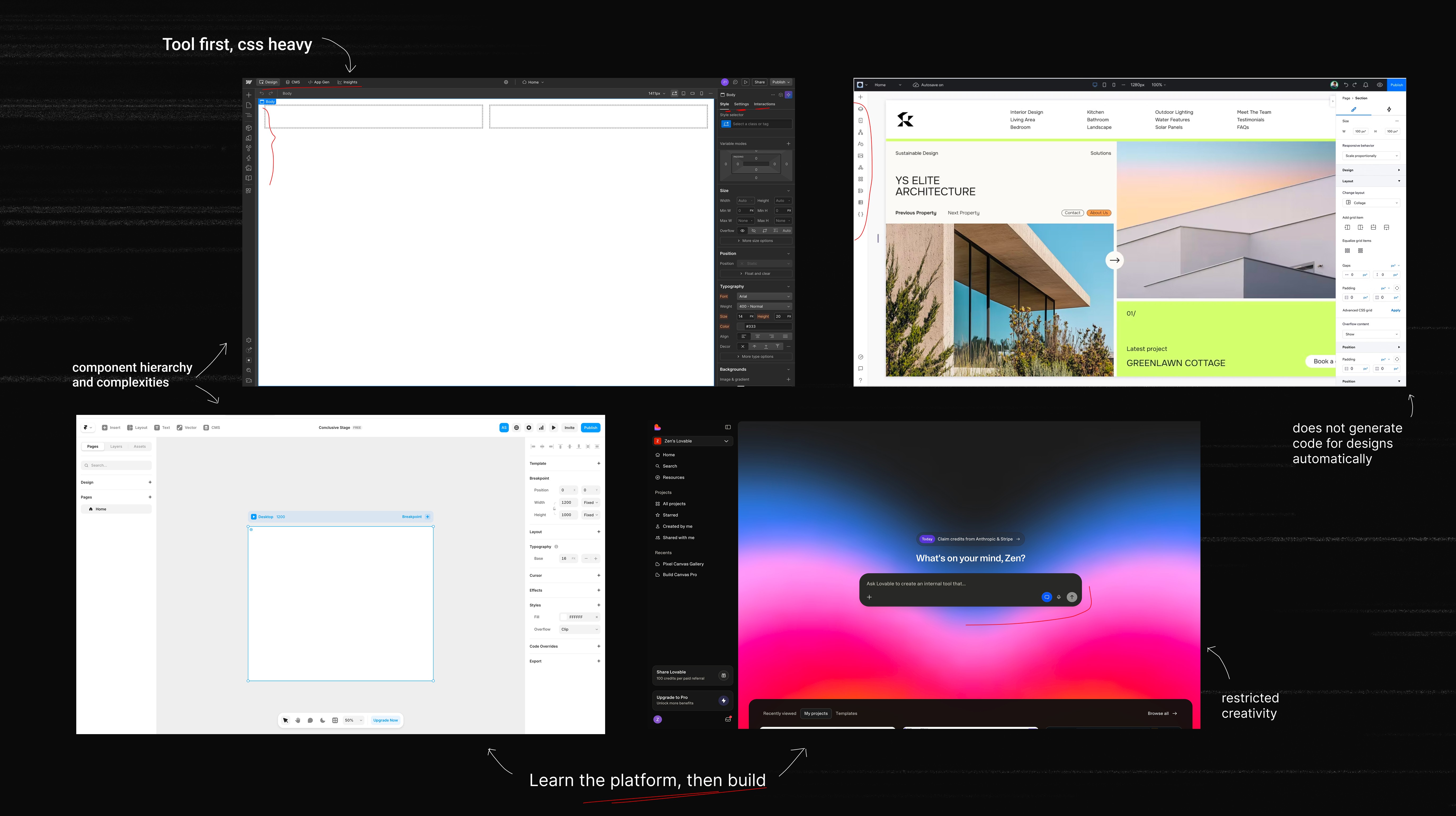
Task: Open the Webflow Assets image panel icon
Action: (x=249, y=168)
